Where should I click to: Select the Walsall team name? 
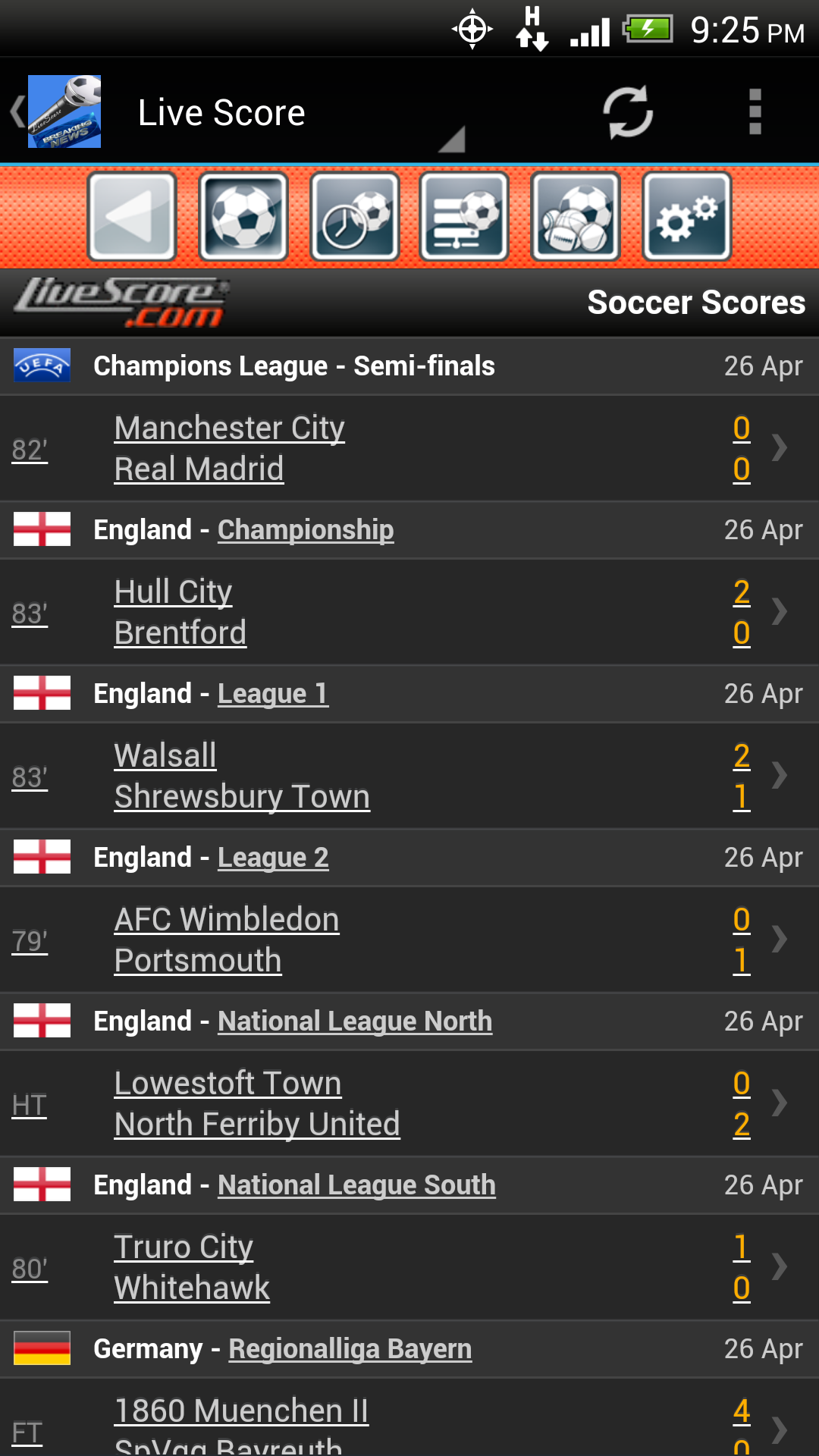(x=165, y=755)
